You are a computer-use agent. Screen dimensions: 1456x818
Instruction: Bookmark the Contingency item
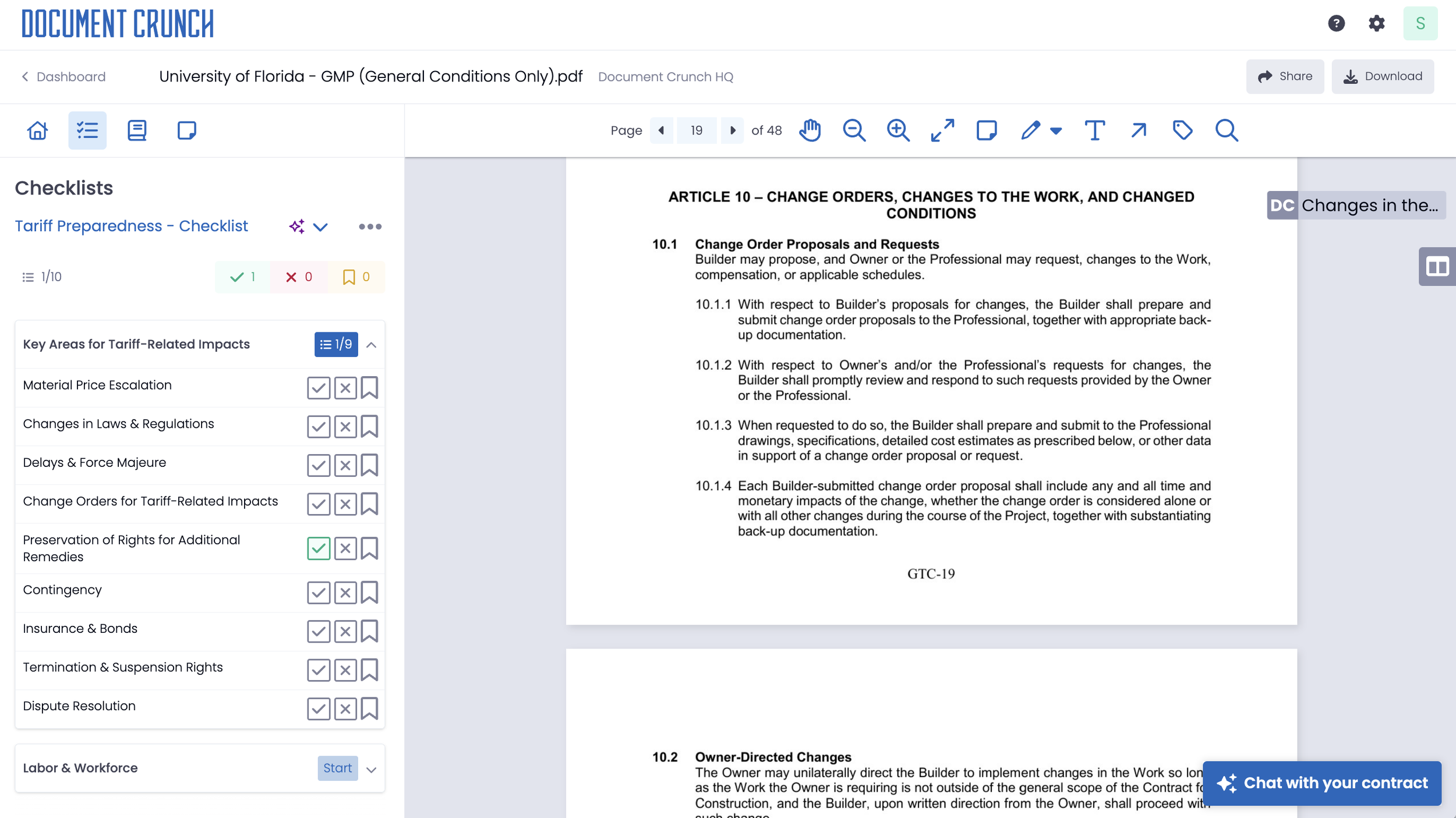pyautogui.click(x=369, y=593)
